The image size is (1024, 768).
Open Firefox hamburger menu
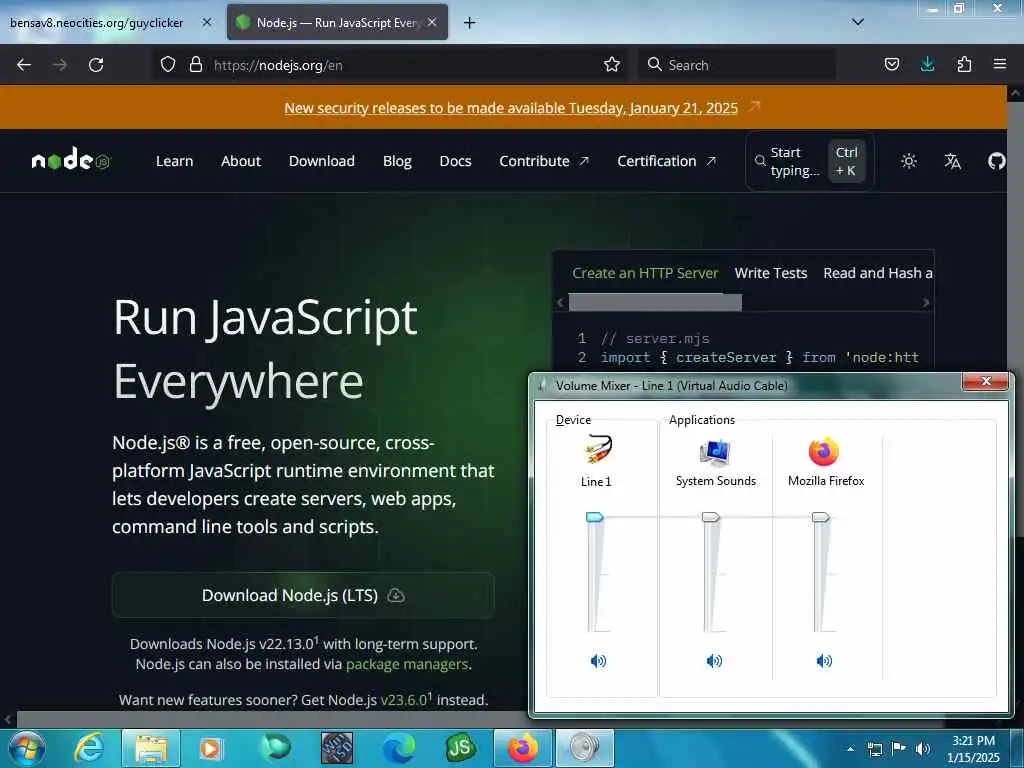999,65
